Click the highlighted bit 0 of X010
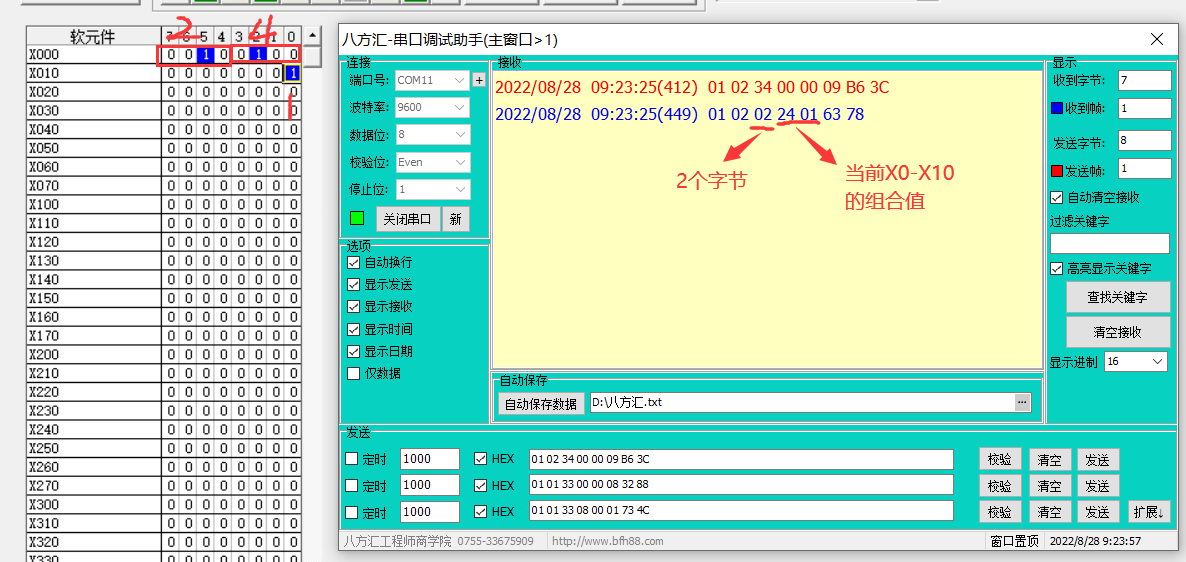This screenshot has height=562, width=1186. (x=292, y=73)
